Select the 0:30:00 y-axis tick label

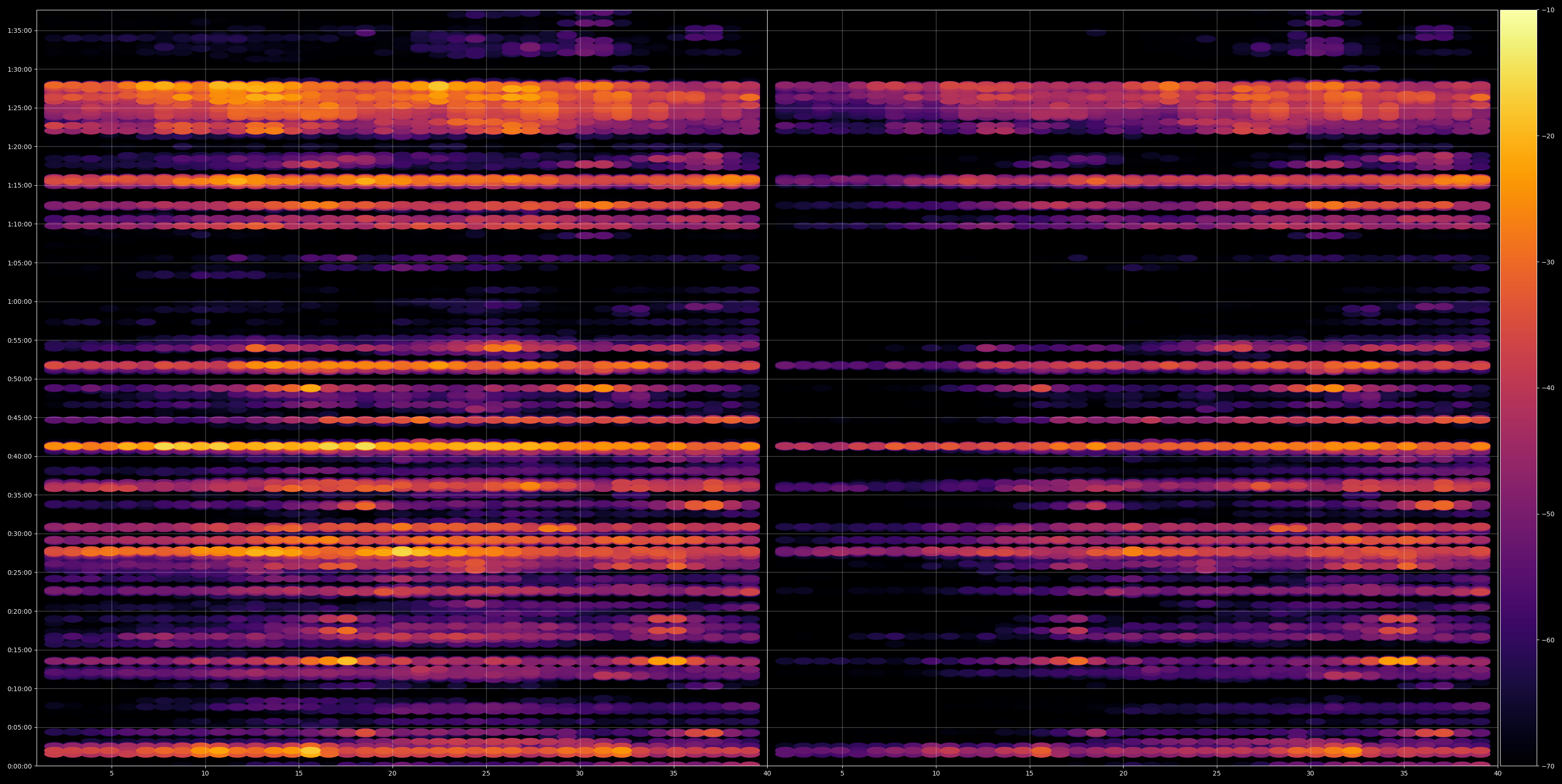(19, 534)
